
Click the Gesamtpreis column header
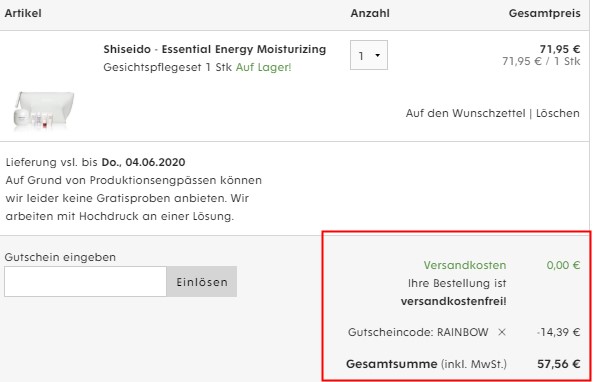[x=544, y=13]
